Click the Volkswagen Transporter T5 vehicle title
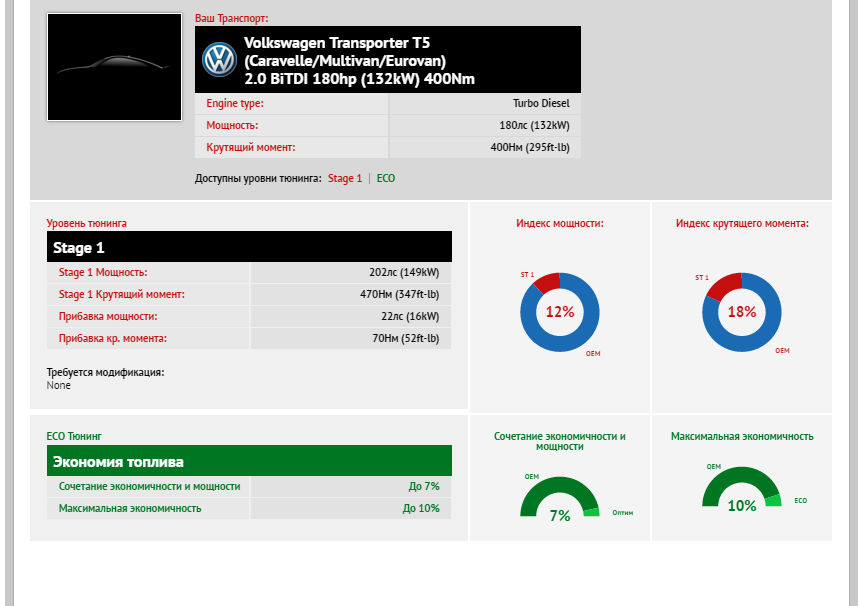 pyautogui.click(x=359, y=61)
